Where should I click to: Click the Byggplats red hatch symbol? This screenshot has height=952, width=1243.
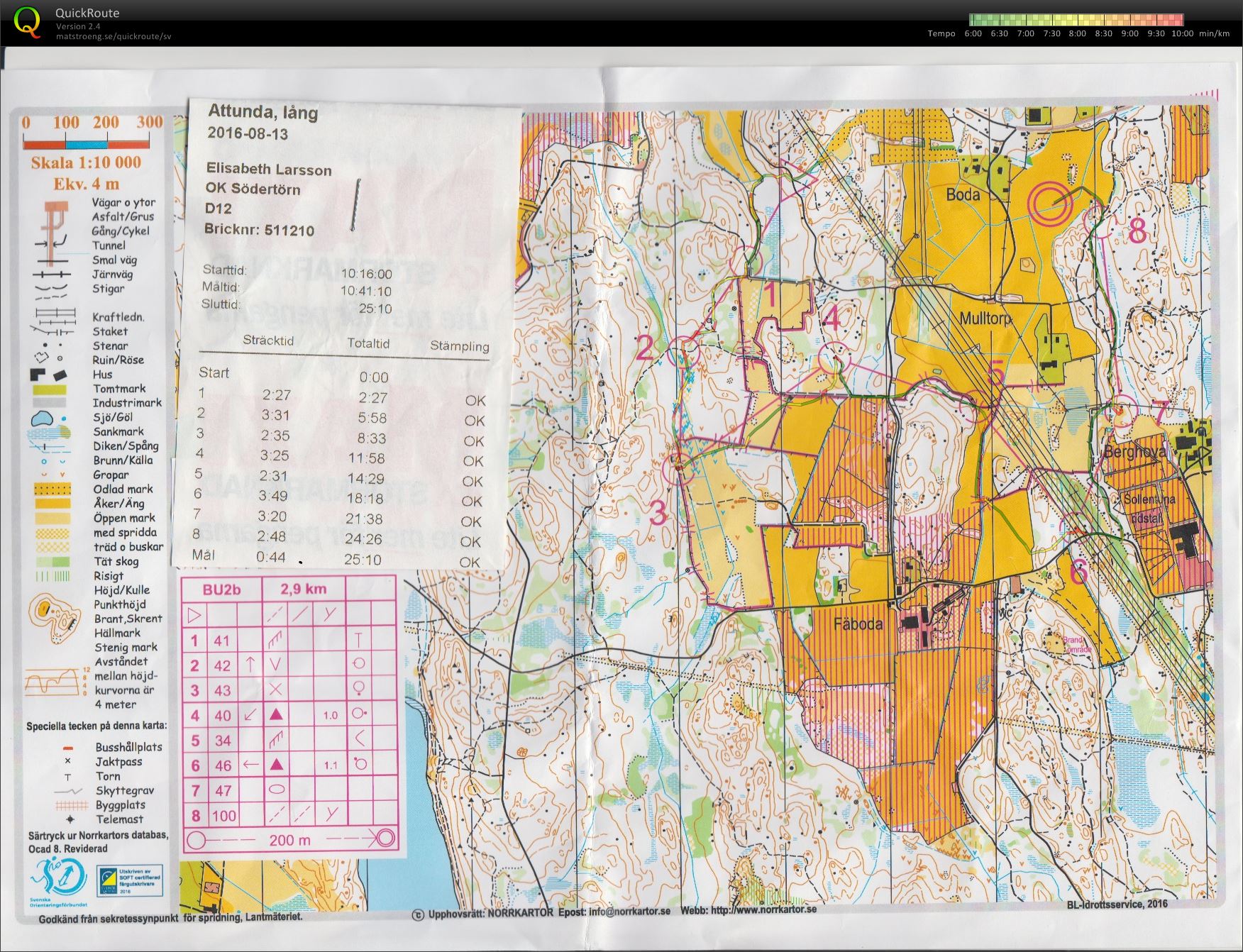[71, 805]
